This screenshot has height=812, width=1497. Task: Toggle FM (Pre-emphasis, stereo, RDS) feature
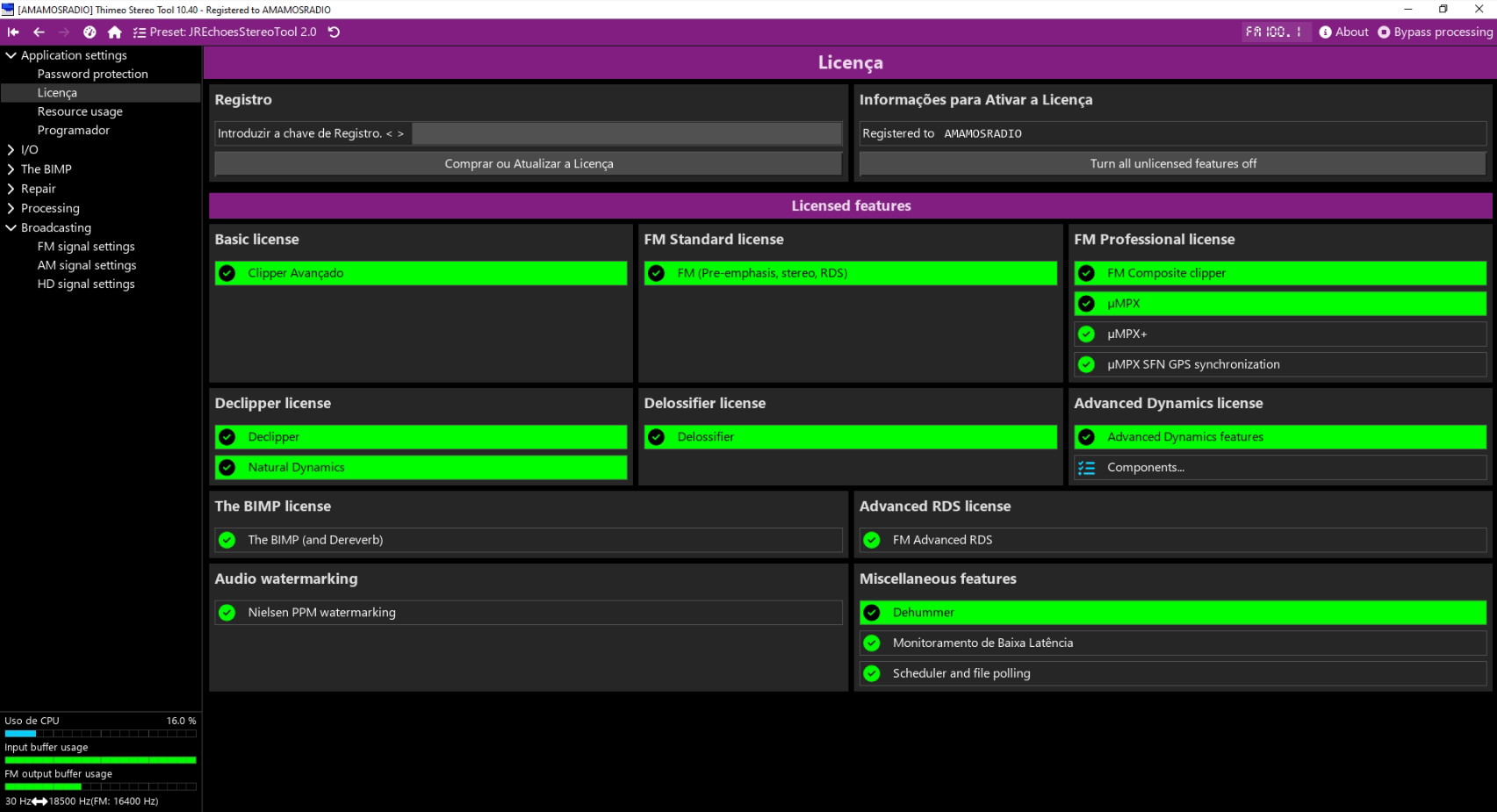click(x=850, y=273)
